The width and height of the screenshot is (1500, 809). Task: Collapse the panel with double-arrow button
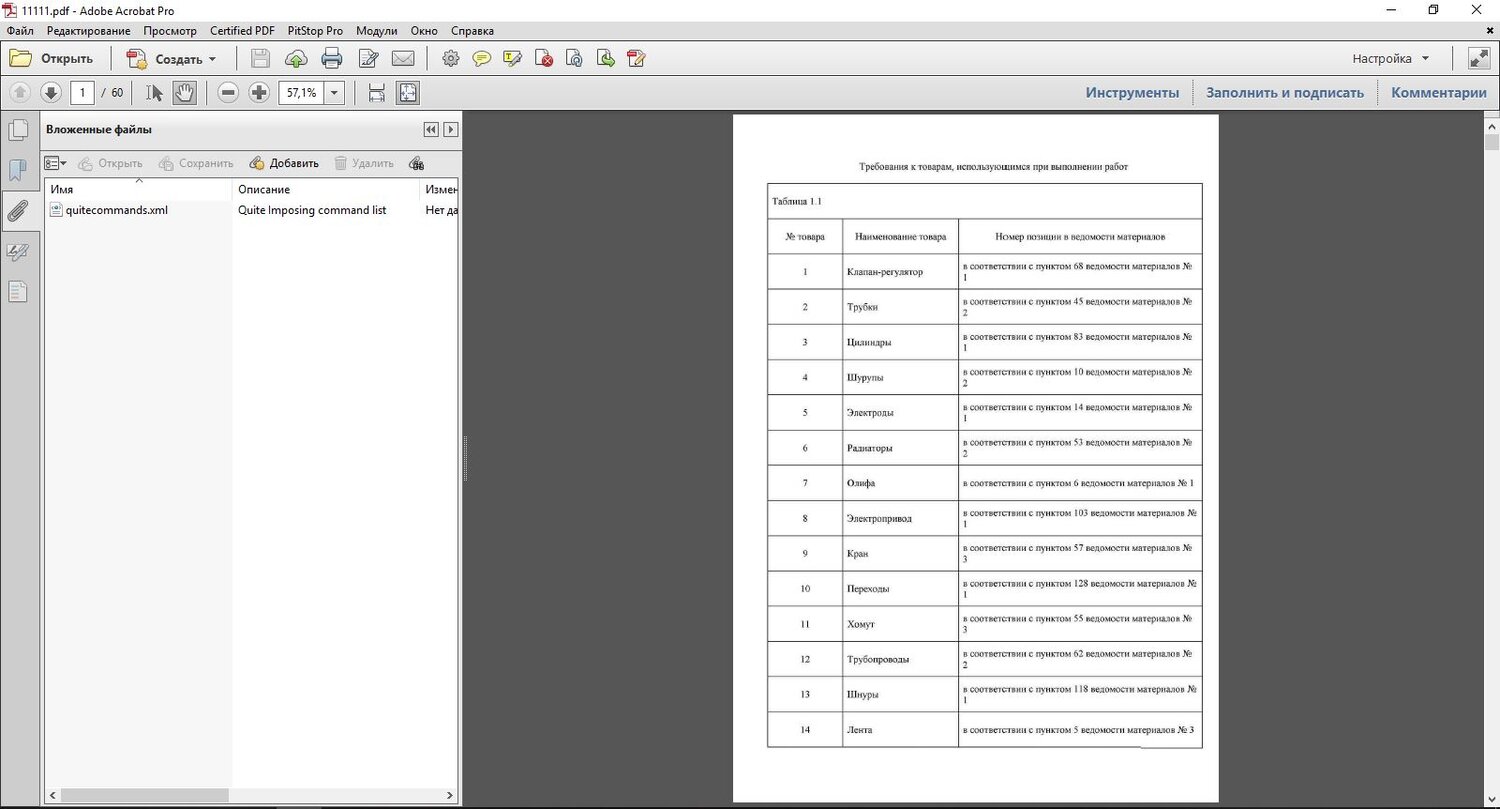[431, 130]
